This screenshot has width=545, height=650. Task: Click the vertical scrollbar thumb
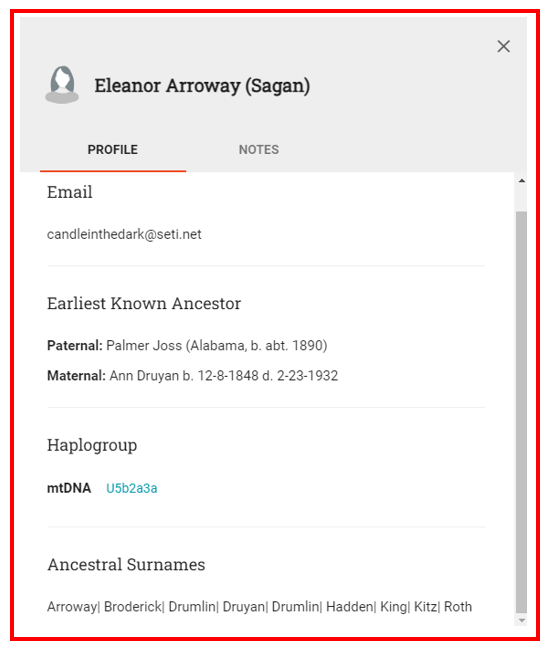click(x=521, y=412)
